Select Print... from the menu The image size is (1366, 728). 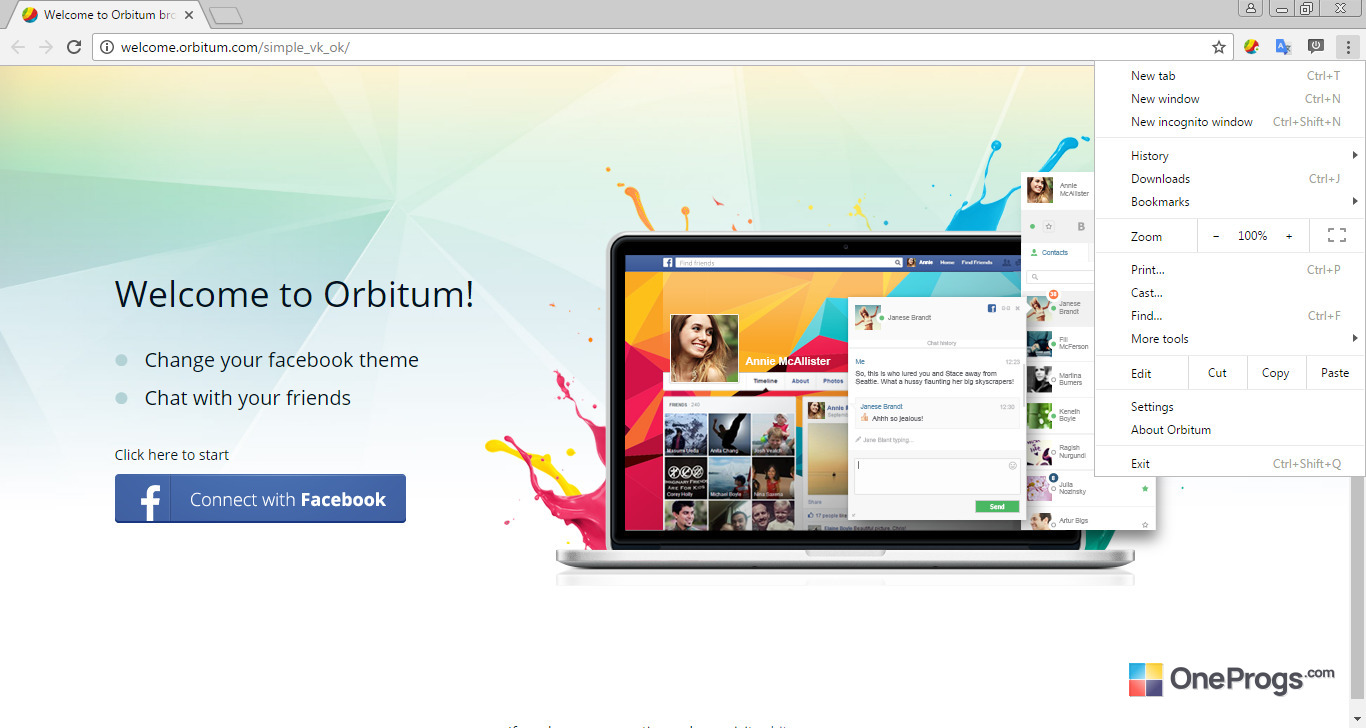[1230, 270]
